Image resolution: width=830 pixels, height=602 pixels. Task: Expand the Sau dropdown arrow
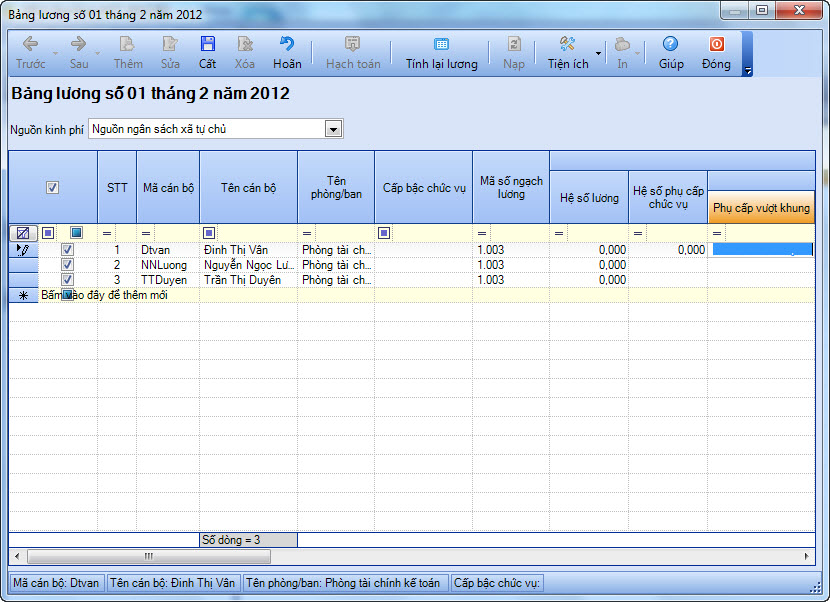97,53
